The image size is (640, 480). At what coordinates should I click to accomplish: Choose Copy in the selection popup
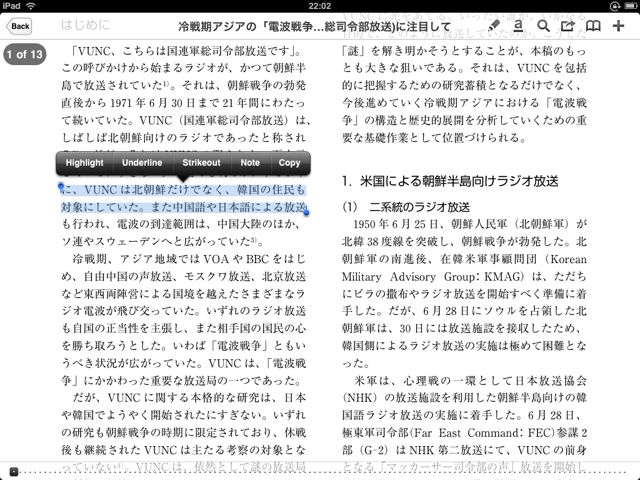pyautogui.click(x=289, y=162)
